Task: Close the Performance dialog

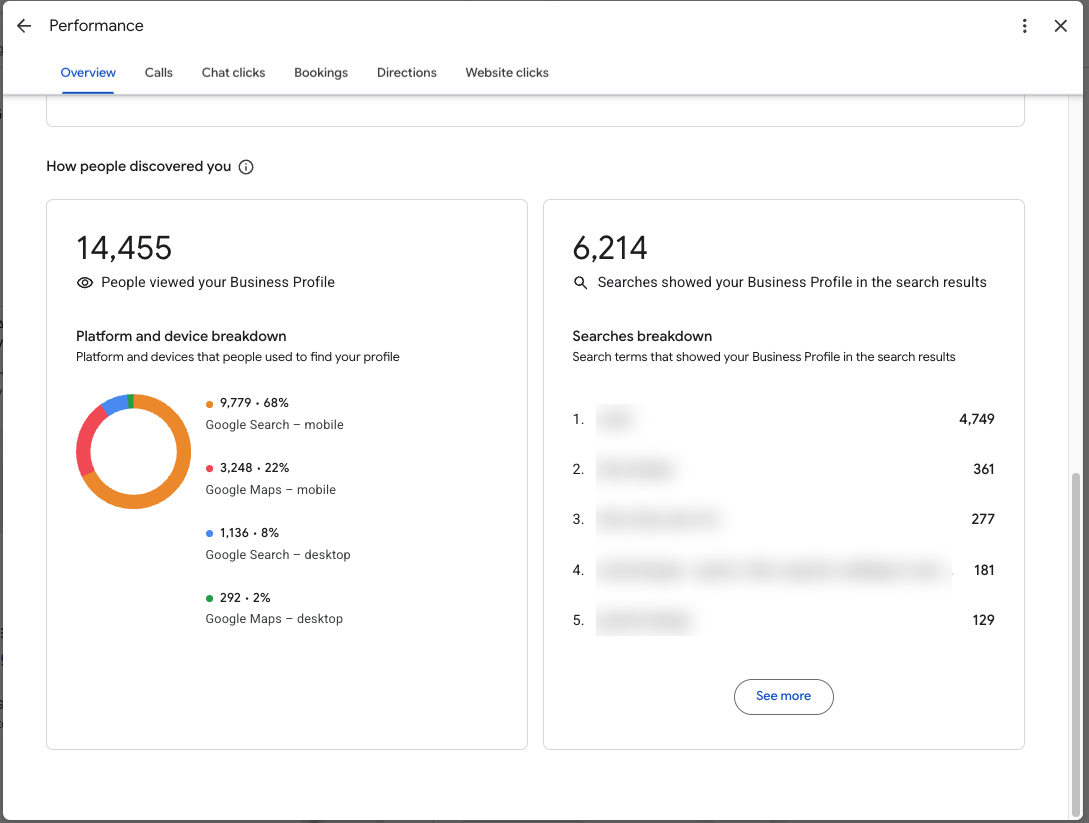Action: 1061,26
